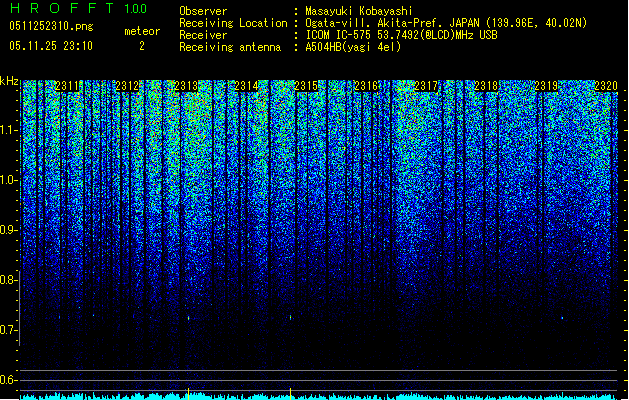The height and width of the screenshot is (400, 629).
Task: Click the 2317 time axis label
Action: (426, 86)
